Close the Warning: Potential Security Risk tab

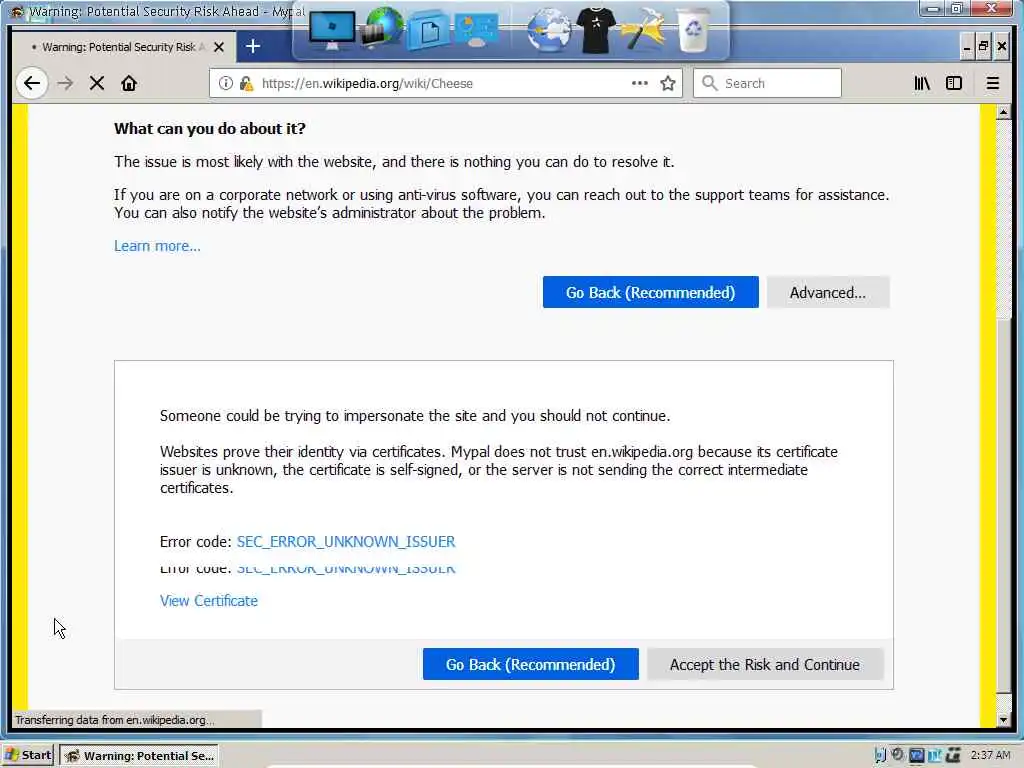point(219,47)
